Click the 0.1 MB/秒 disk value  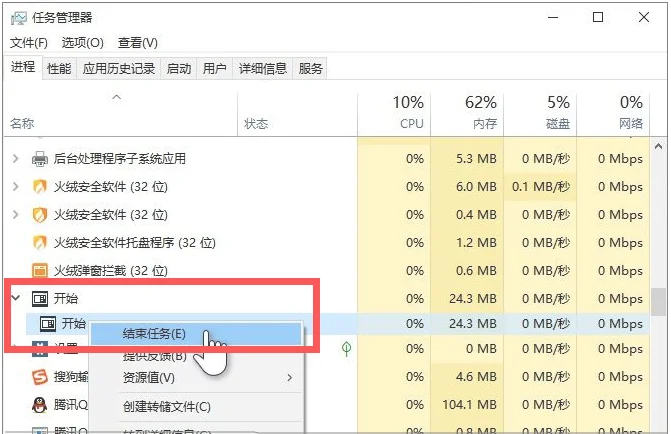point(540,187)
